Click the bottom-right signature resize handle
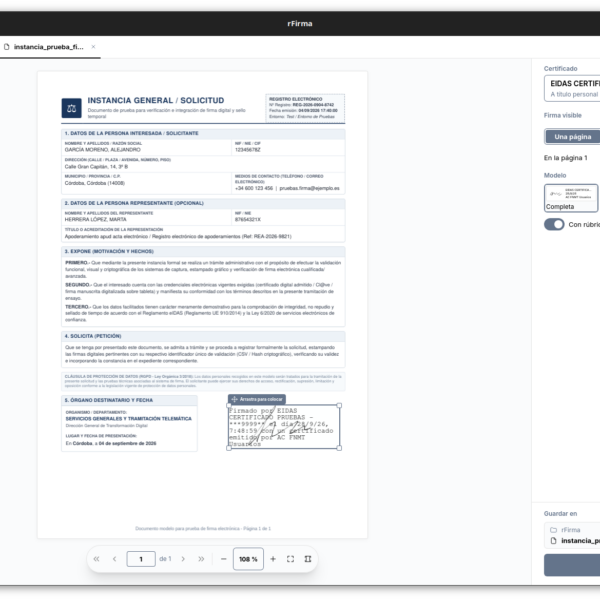This screenshot has height=600, width=600. coord(339,448)
